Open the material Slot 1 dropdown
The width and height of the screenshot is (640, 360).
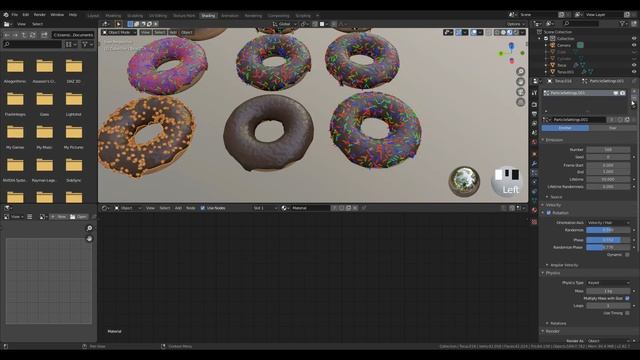click(x=265, y=208)
